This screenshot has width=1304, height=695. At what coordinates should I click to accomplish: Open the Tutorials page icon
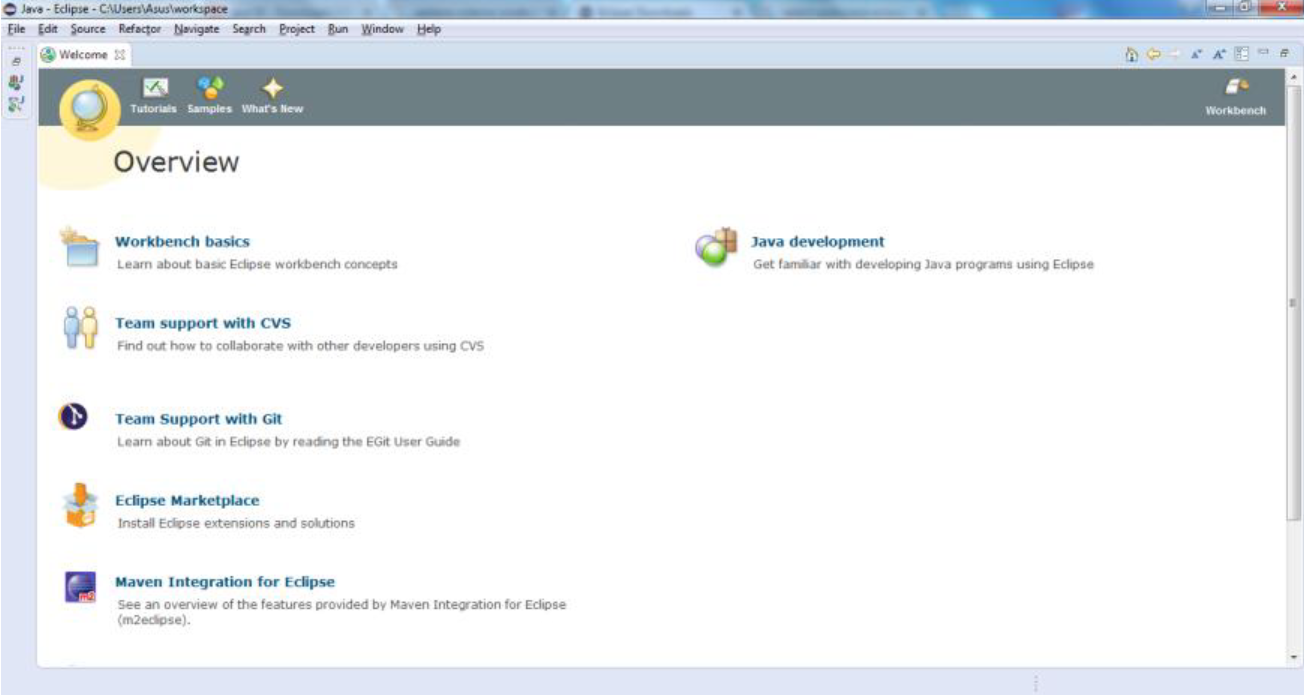click(154, 88)
